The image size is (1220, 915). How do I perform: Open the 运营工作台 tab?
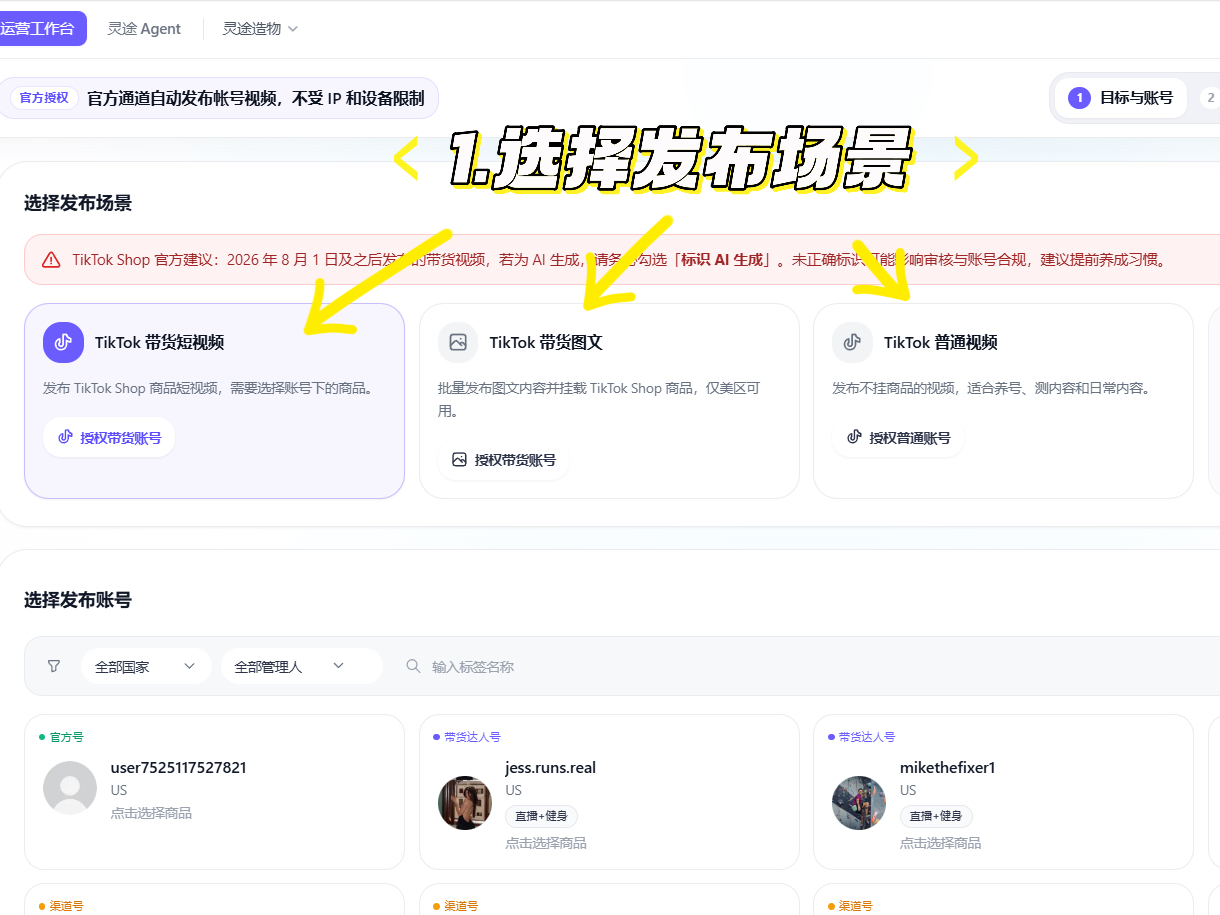40,28
